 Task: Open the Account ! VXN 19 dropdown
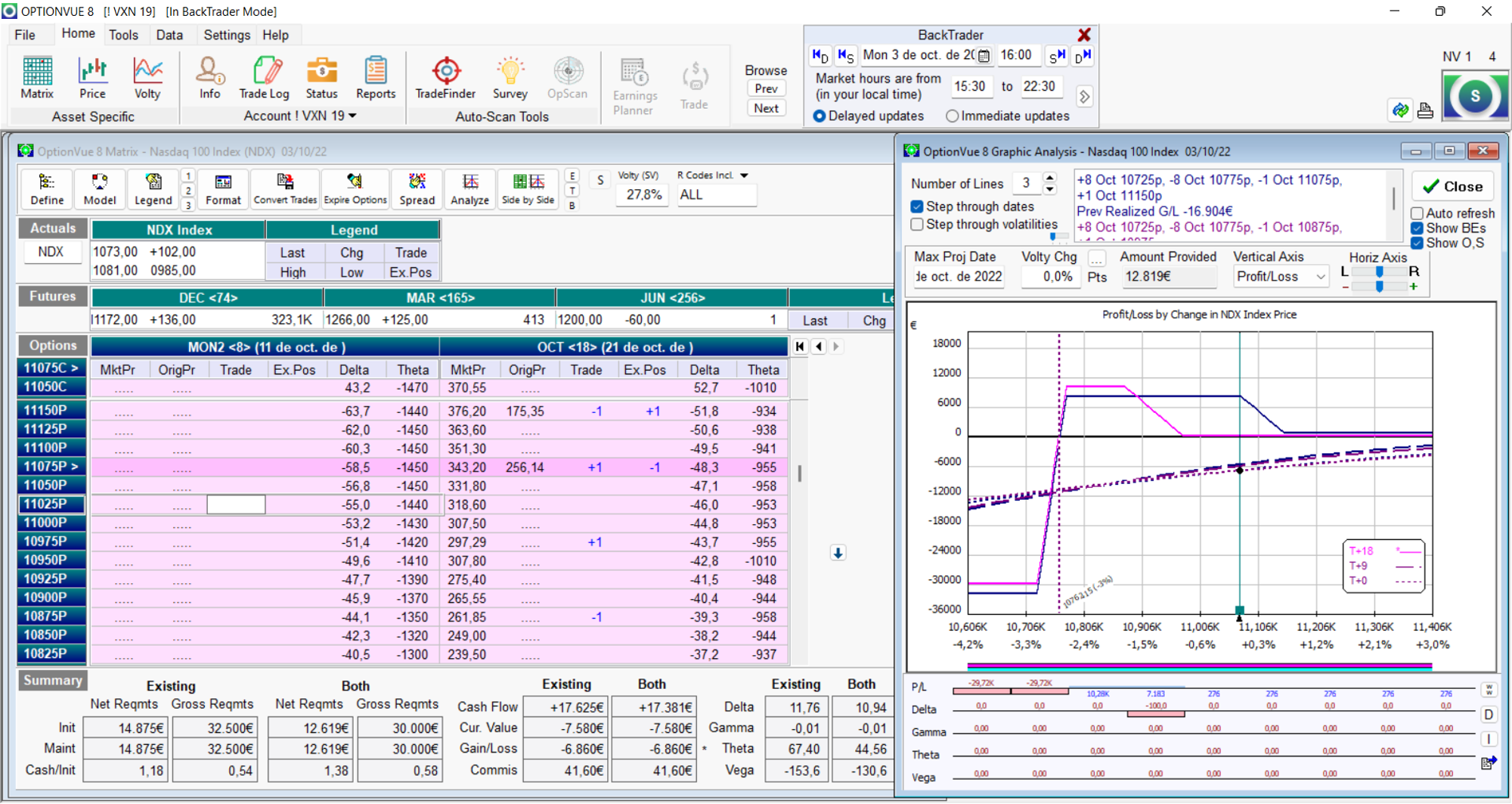299,116
